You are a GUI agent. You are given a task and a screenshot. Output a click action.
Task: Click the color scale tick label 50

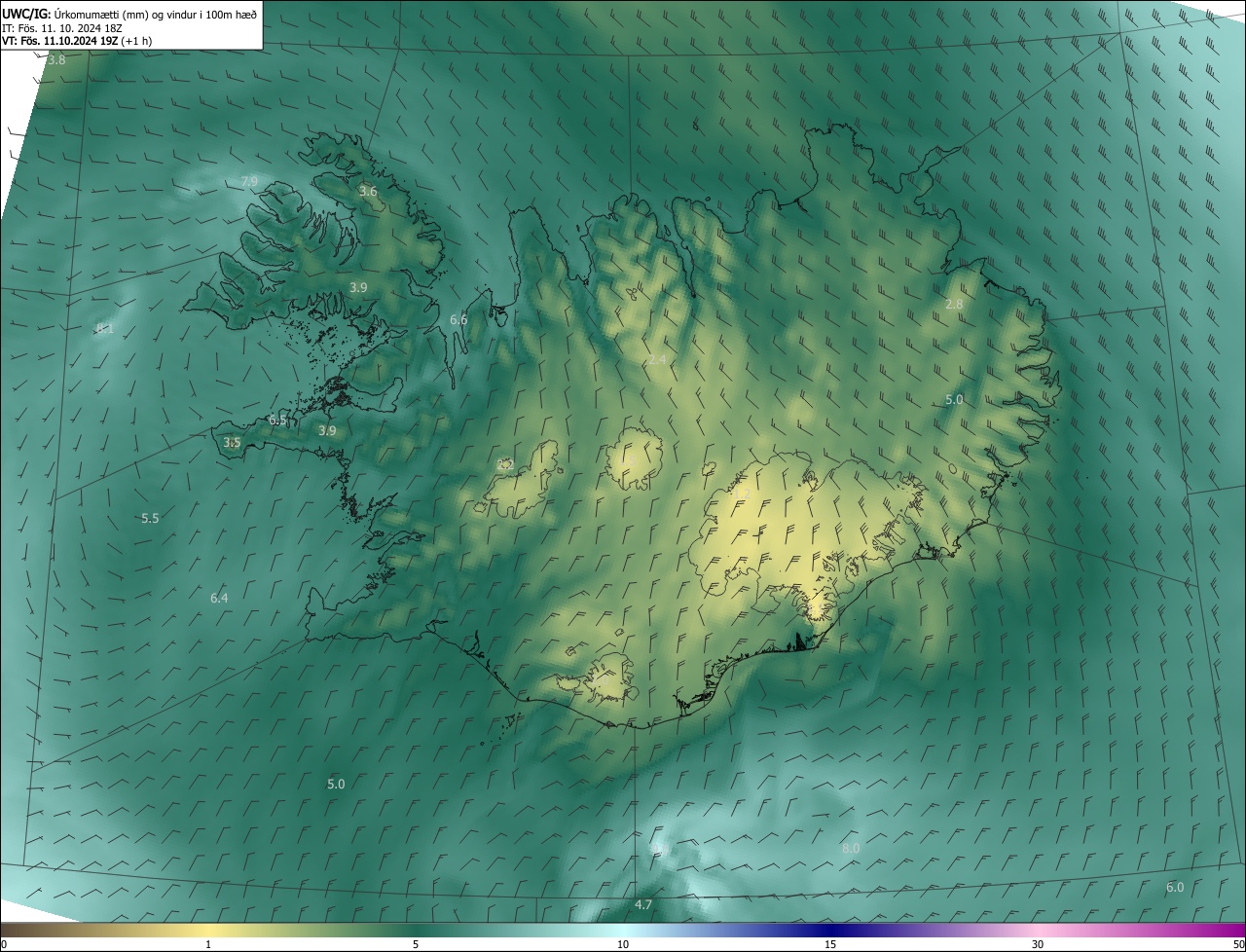tap(1238, 945)
